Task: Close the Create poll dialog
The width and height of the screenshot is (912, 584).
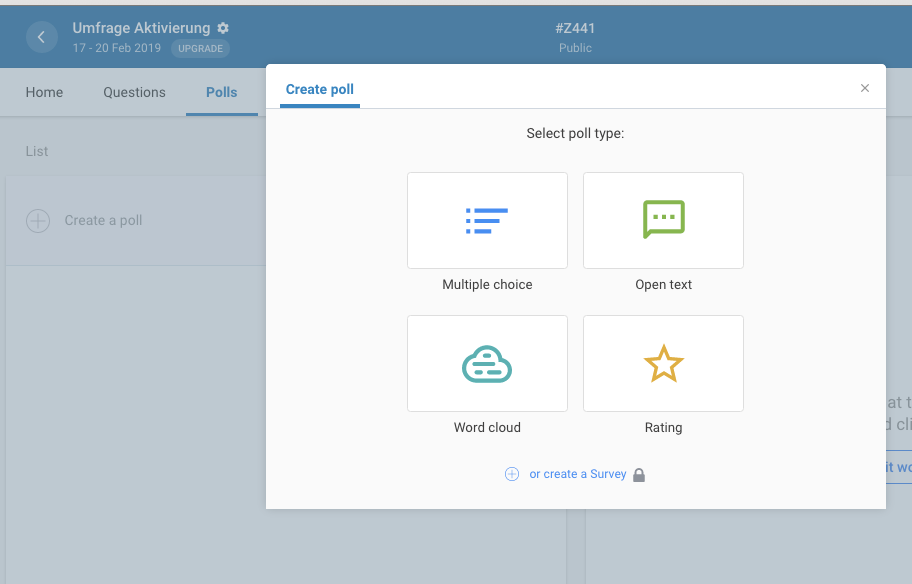Action: coord(865,88)
